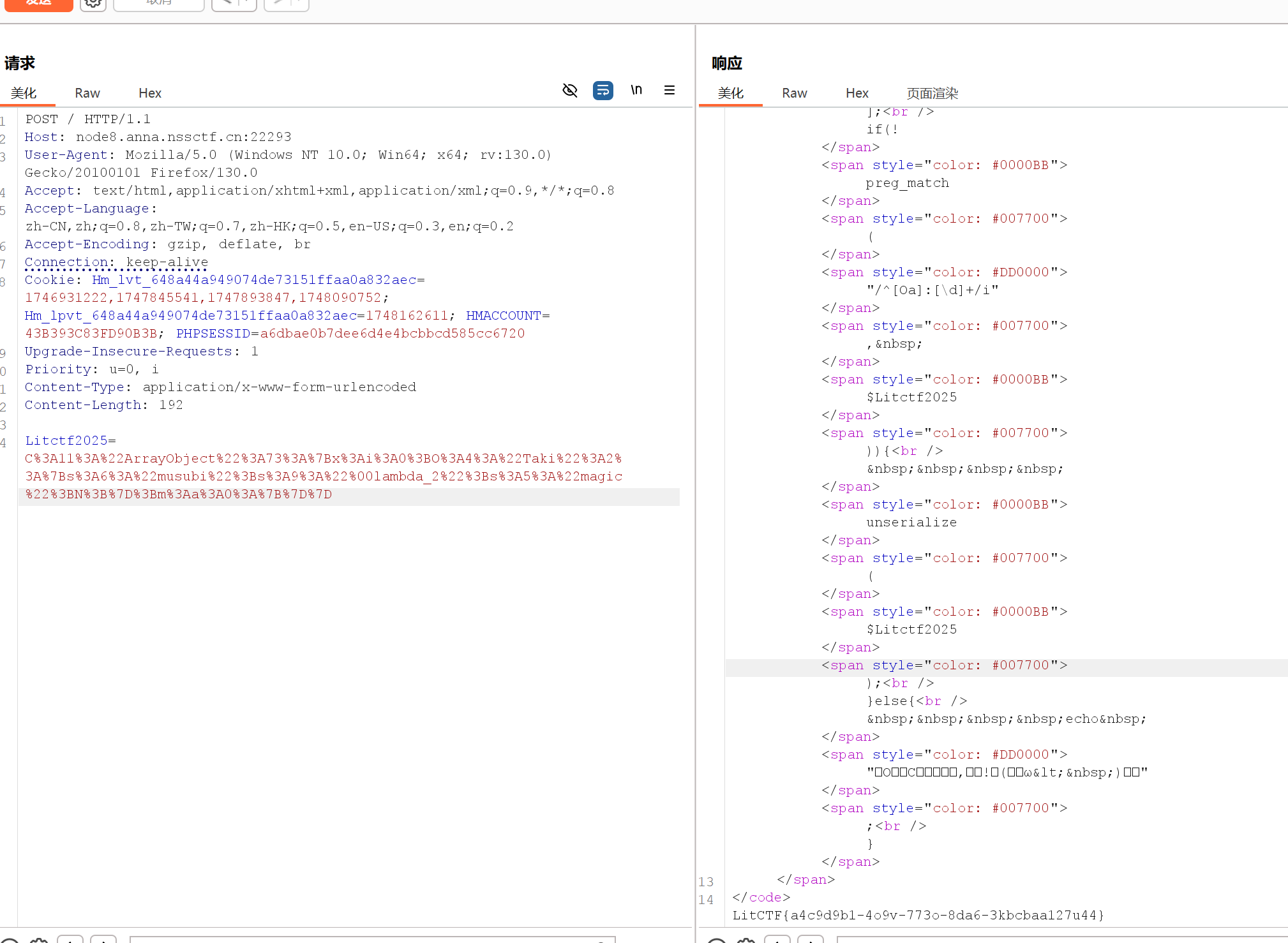The height and width of the screenshot is (943, 1288).
Task: Click the PHPSESSID cookie value
Action: point(393,334)
